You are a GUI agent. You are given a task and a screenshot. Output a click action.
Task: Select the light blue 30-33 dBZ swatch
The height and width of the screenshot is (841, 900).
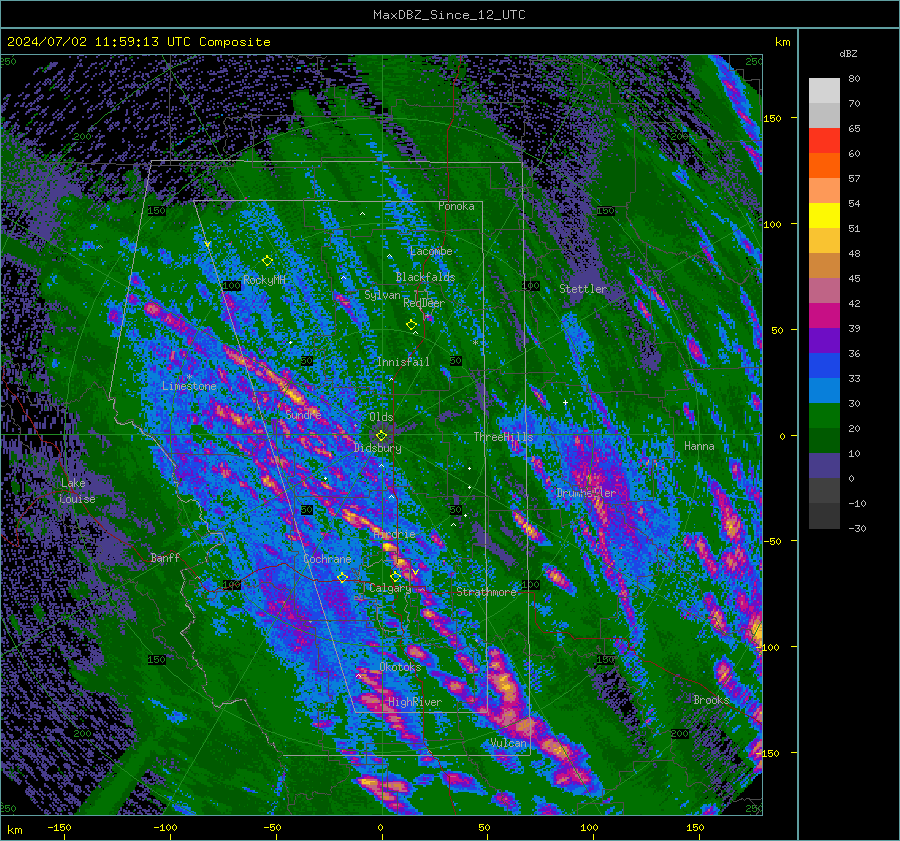coord(824,391)
